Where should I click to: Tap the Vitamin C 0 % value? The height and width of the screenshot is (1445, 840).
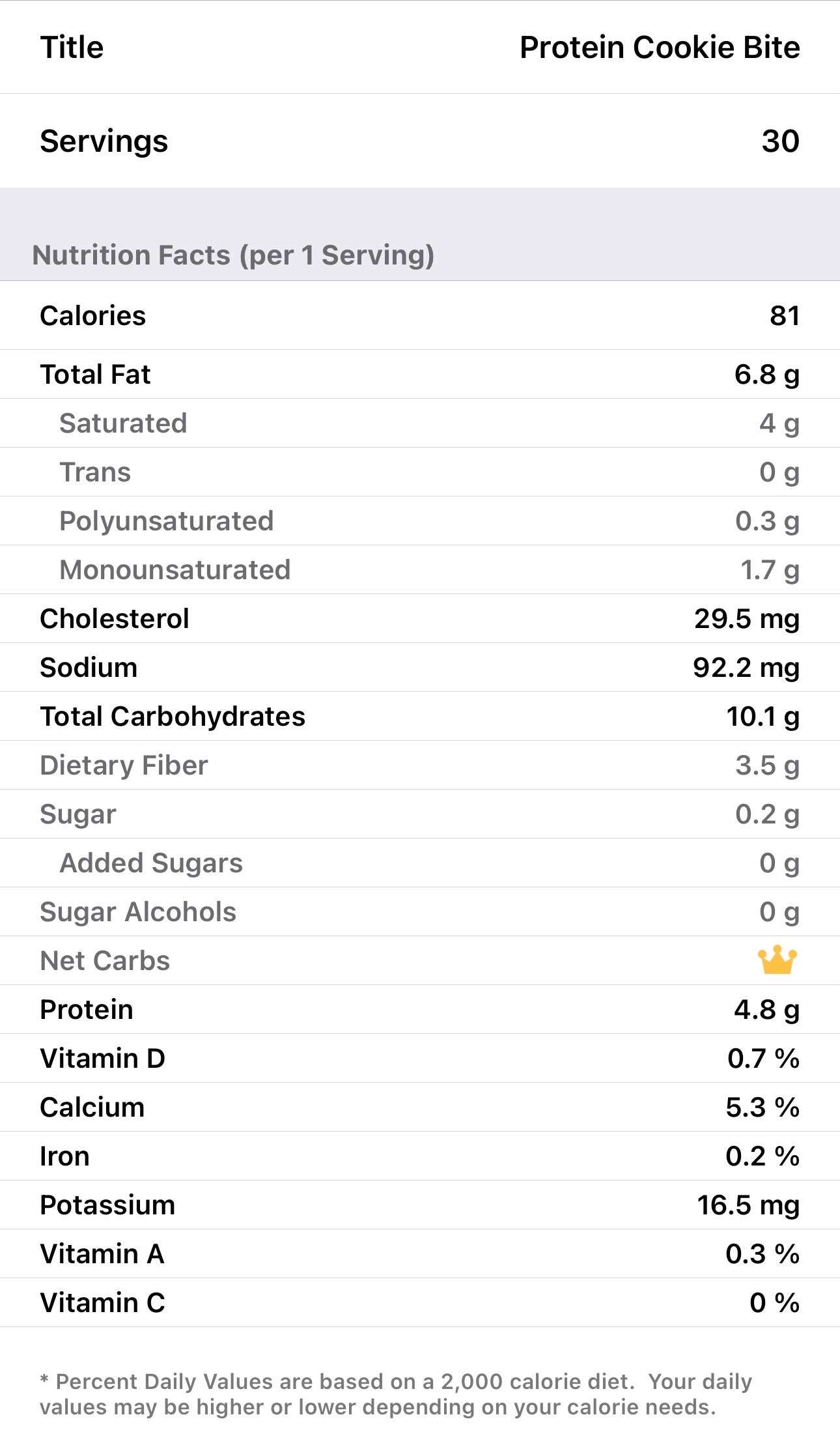coord(774,1302)
